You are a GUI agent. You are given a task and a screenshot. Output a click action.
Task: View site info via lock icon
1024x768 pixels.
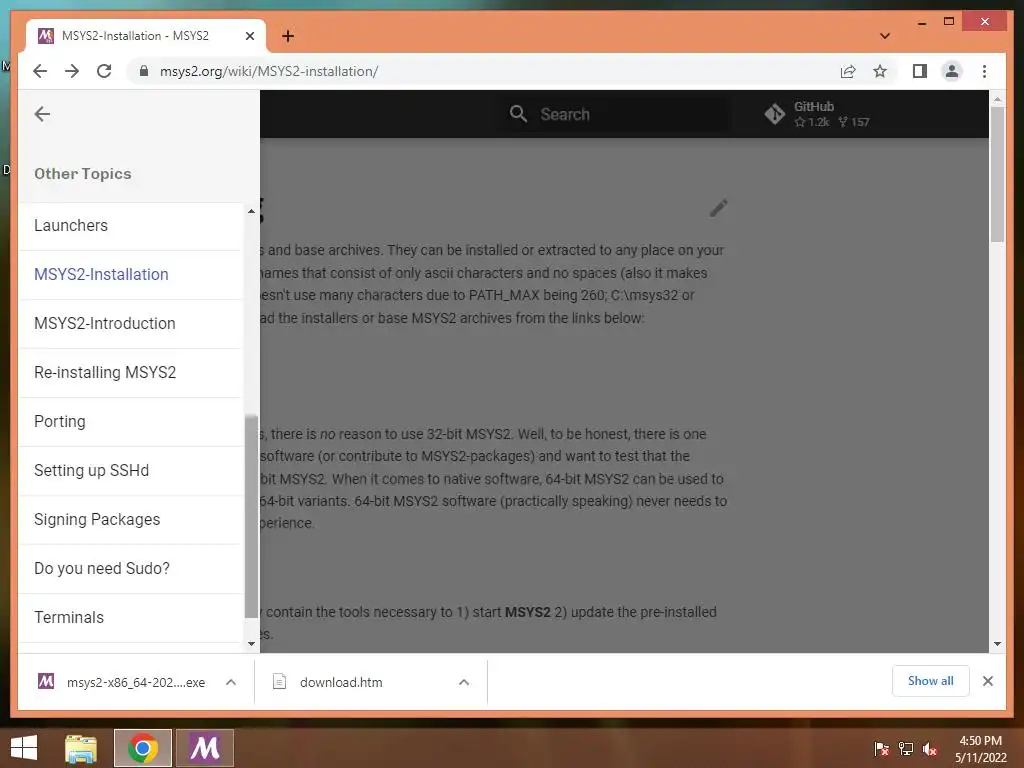(144, 71)
